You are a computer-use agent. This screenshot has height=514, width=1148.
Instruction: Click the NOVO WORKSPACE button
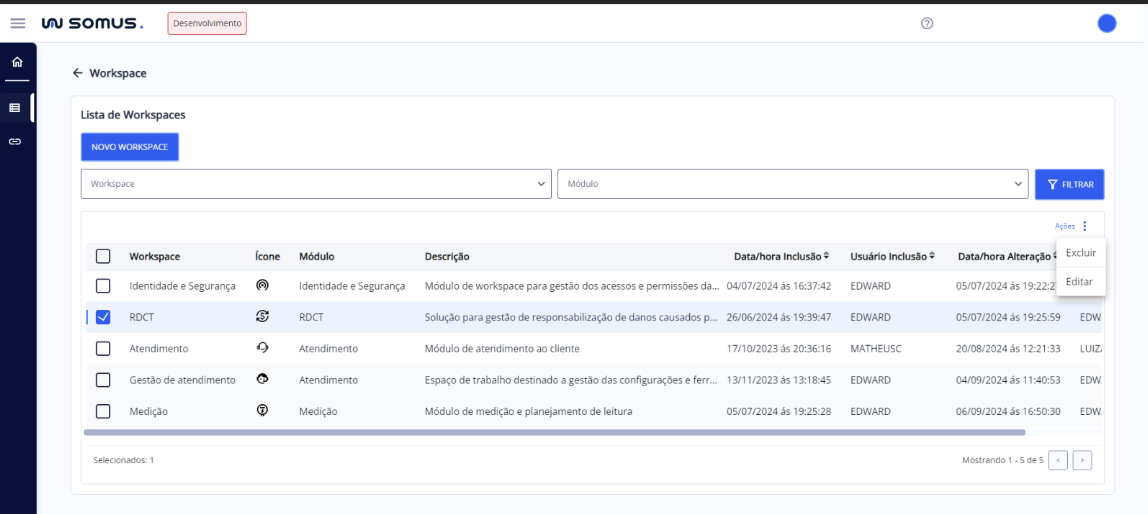(x=130, y=146)
